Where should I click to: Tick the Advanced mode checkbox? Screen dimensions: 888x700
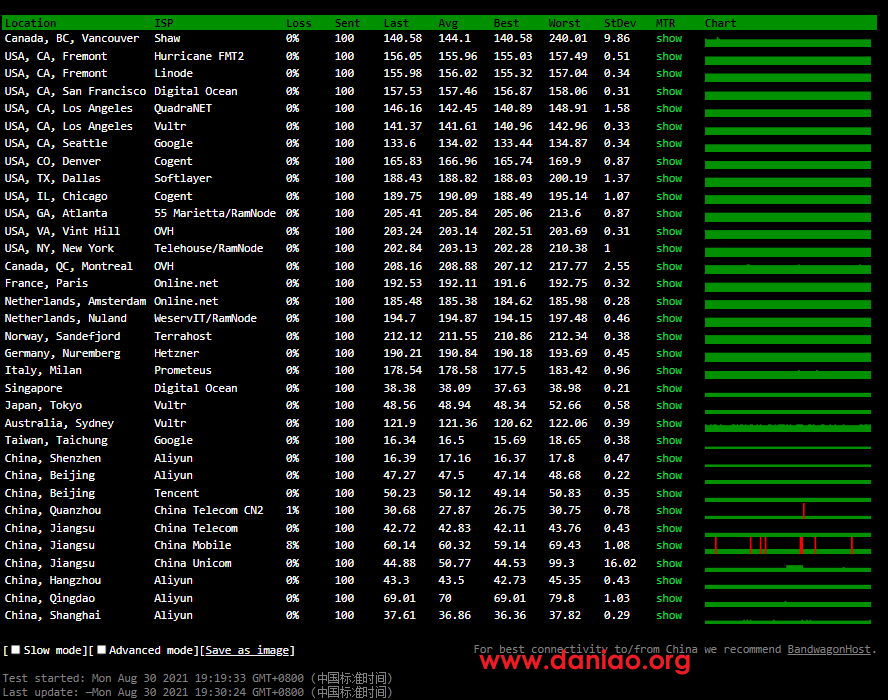click(101, 650)
